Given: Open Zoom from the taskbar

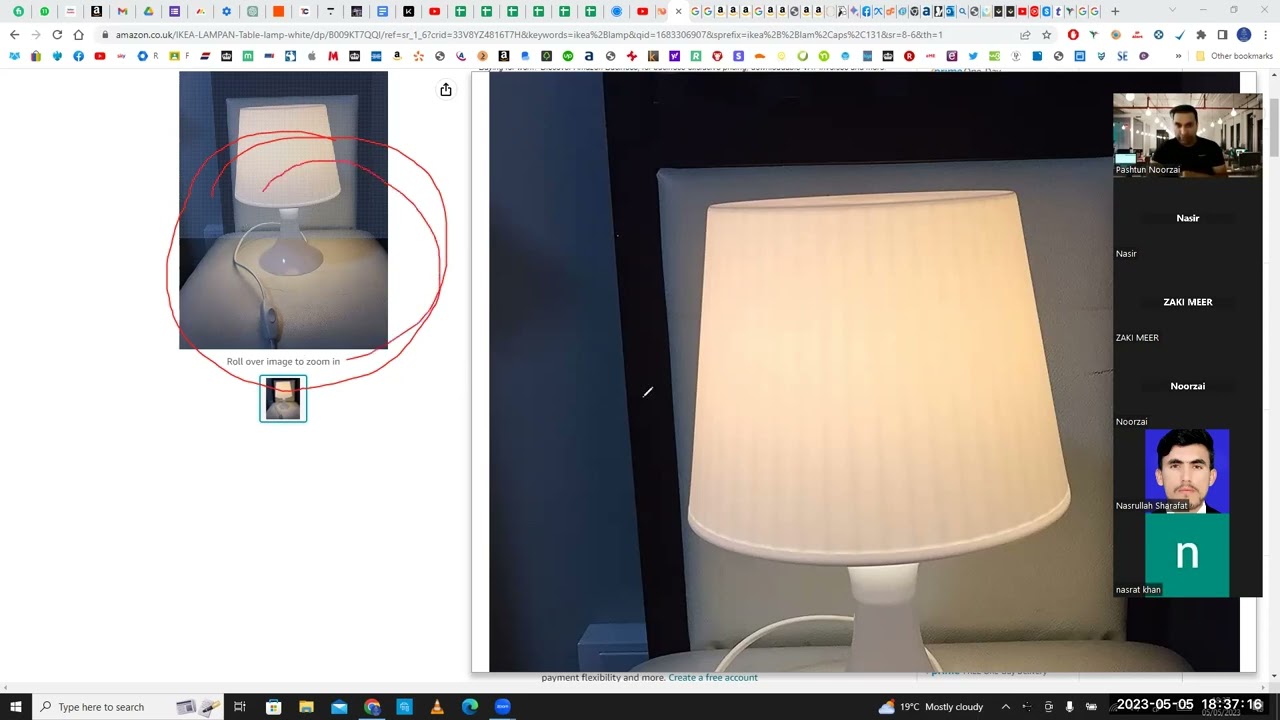Looking at the screenshot, I should (x=503, y=707).
